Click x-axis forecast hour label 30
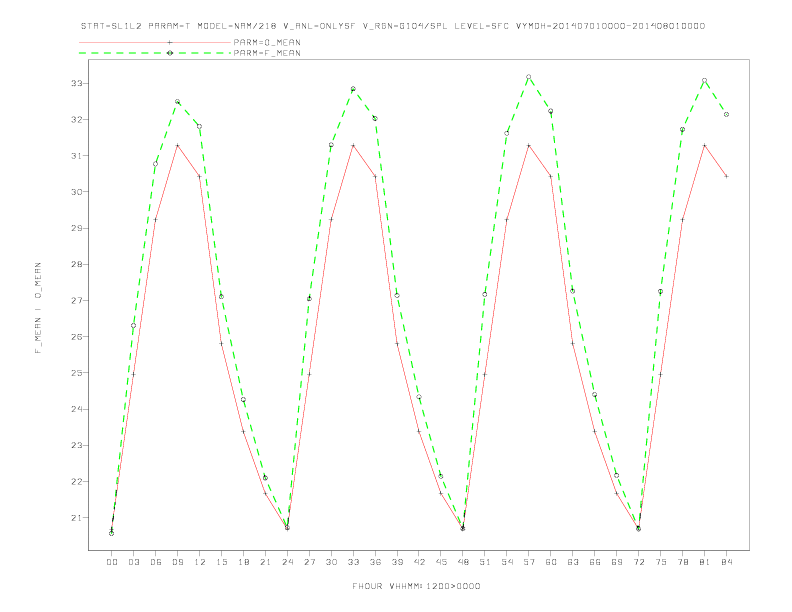Viewport: 792px width, 612px height. (331, 562)
